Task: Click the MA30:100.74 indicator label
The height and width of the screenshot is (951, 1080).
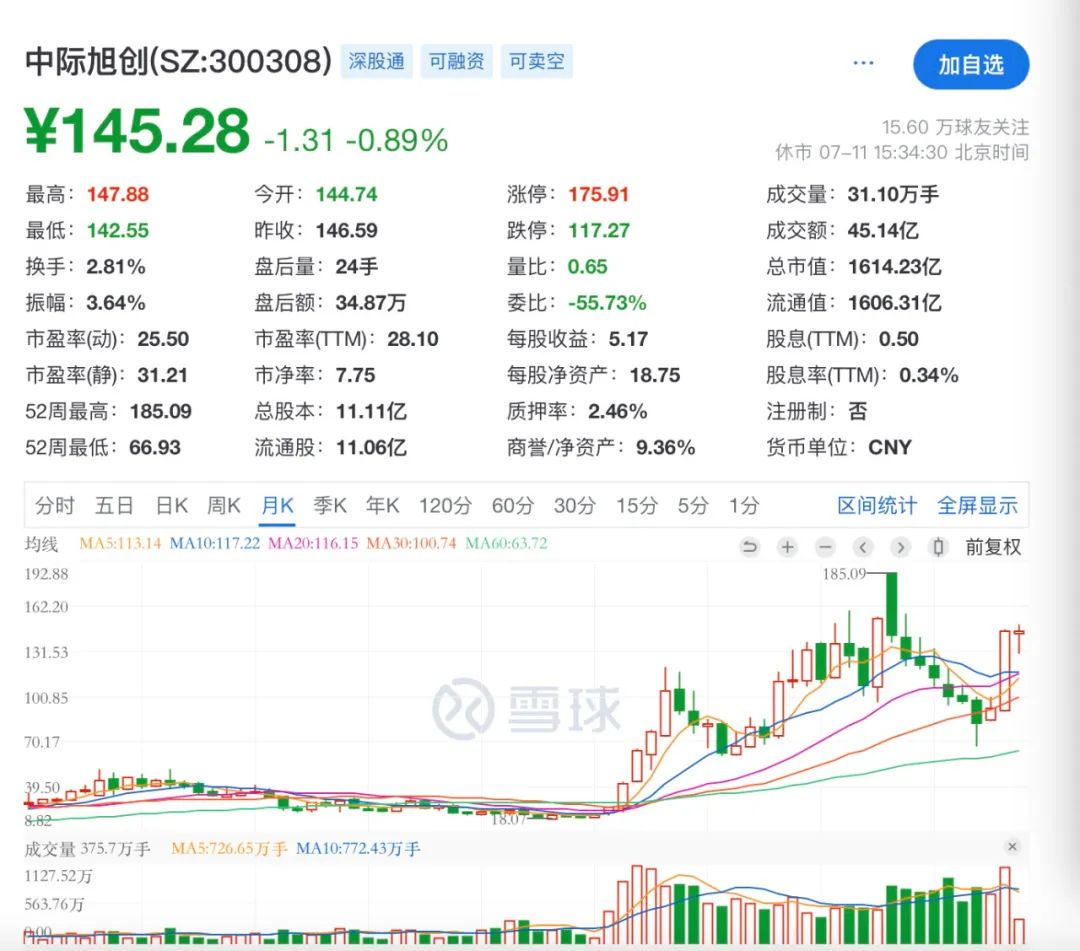Action: point(411,543)
